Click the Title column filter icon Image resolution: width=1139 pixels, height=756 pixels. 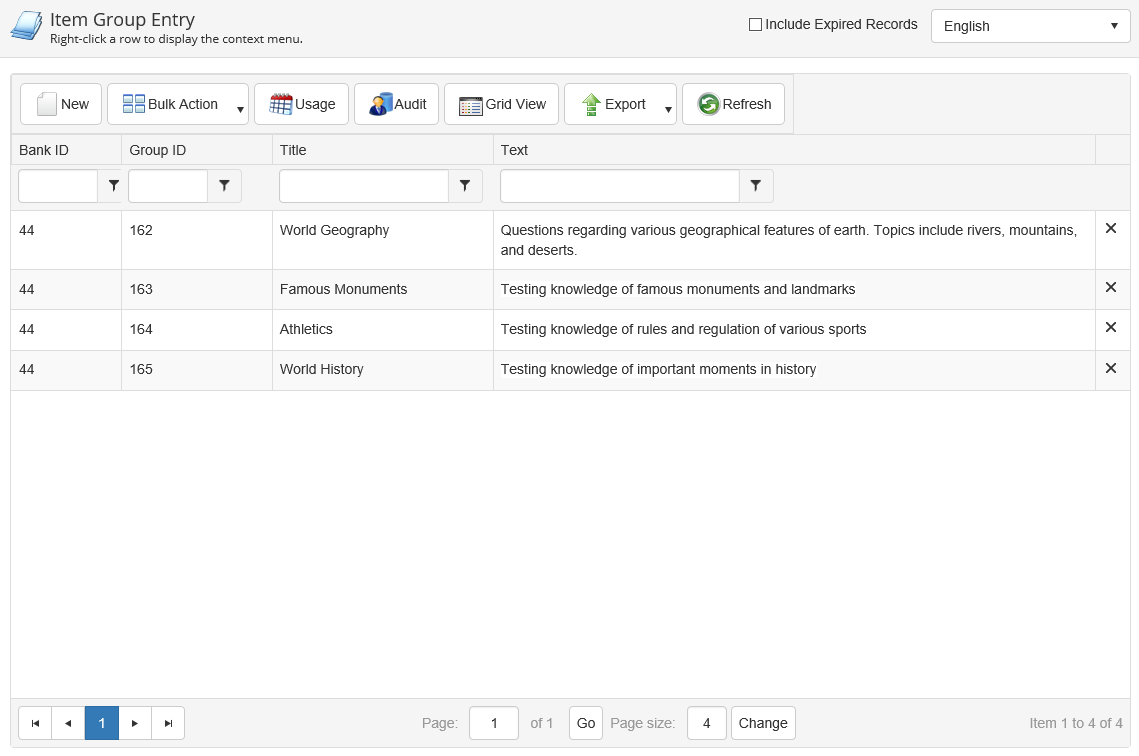tap(465, 186)
